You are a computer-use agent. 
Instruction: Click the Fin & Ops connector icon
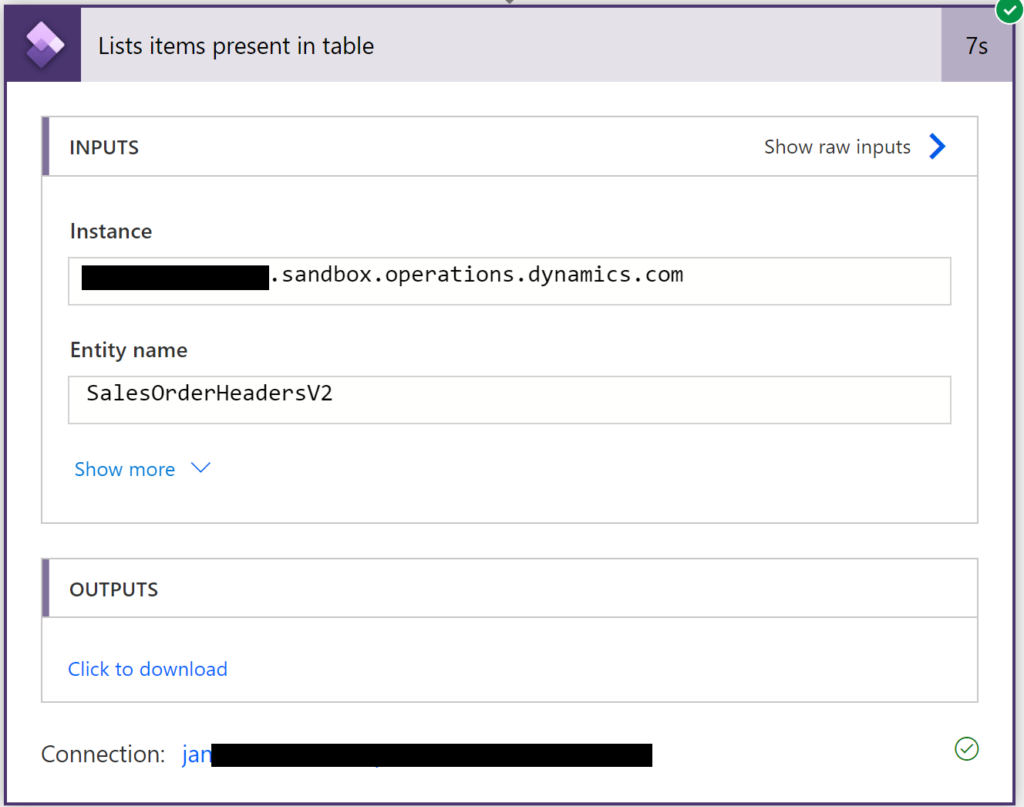[x=43, y=44]
